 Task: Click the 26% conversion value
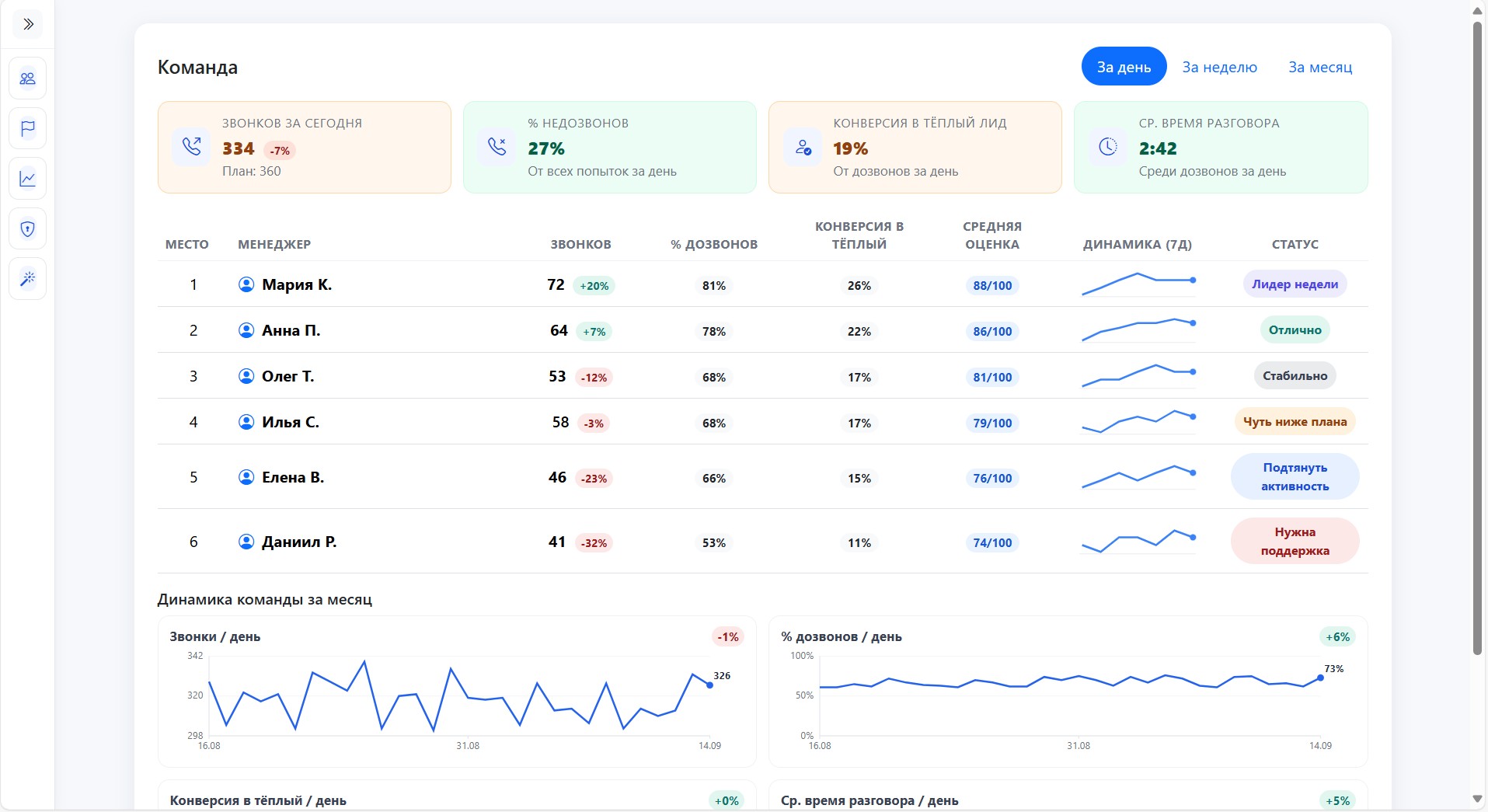(859, 286)
